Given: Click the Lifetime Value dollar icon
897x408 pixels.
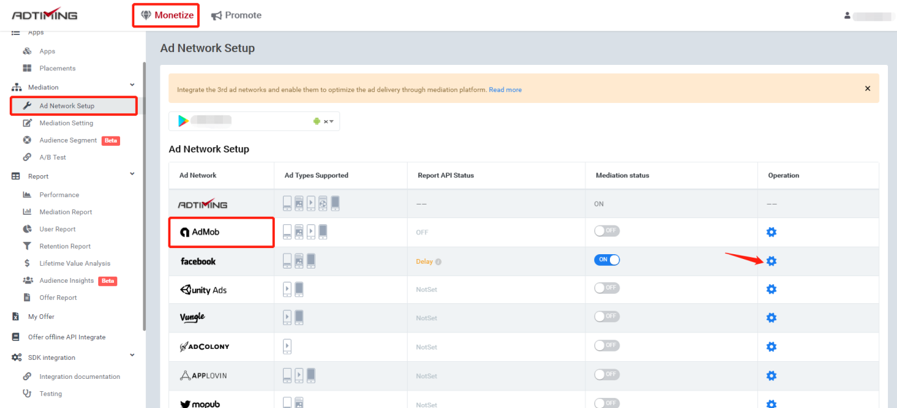Looking at the screenshot, I should [x=27, y=263].
